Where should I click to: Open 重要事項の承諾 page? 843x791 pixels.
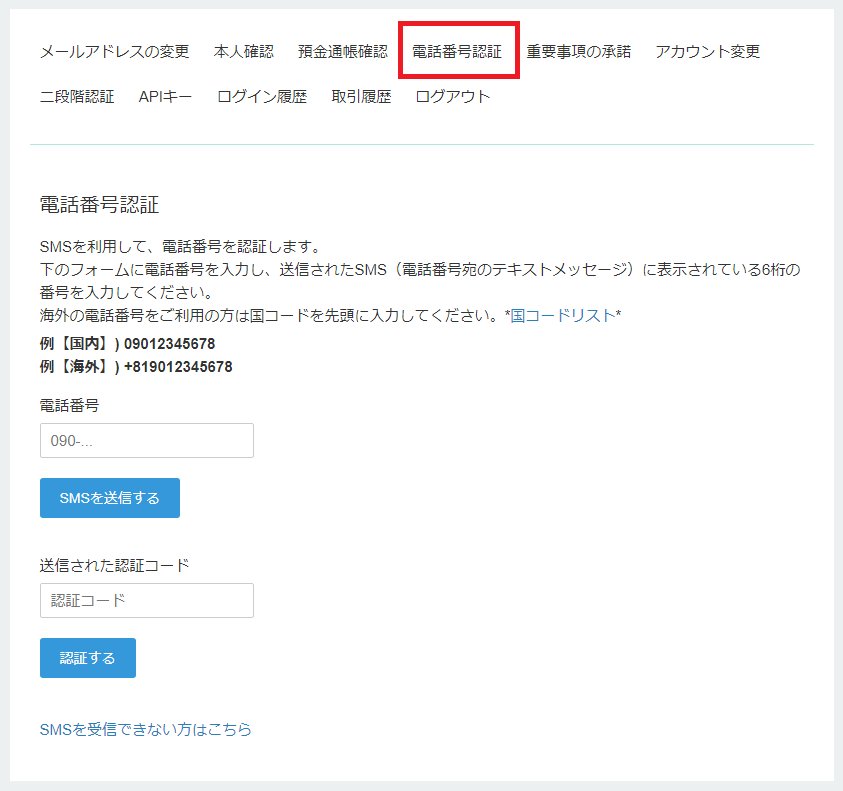[x=578, y=52]
